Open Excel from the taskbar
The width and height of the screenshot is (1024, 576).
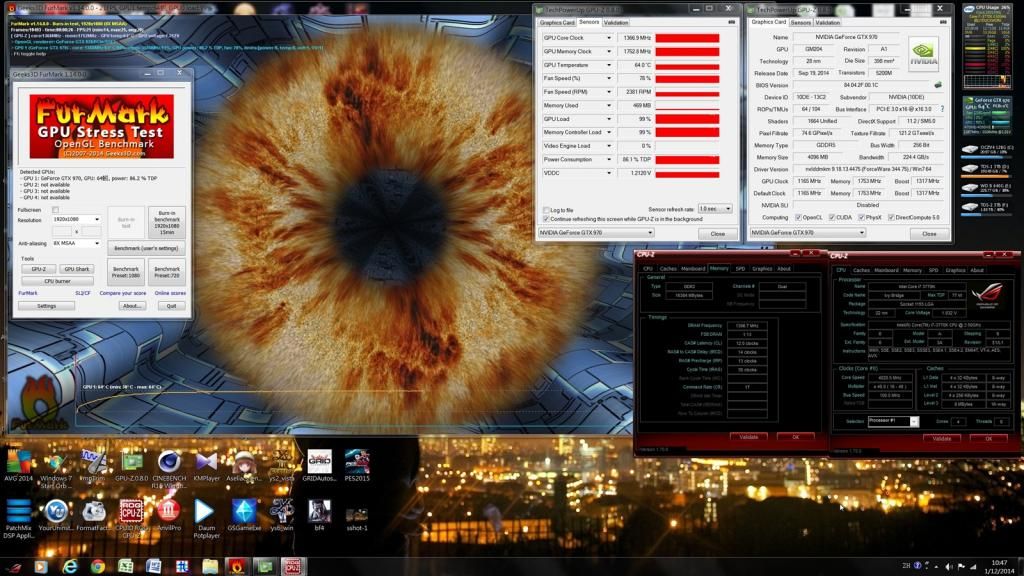pyautogui.click(x=126, y=566)
